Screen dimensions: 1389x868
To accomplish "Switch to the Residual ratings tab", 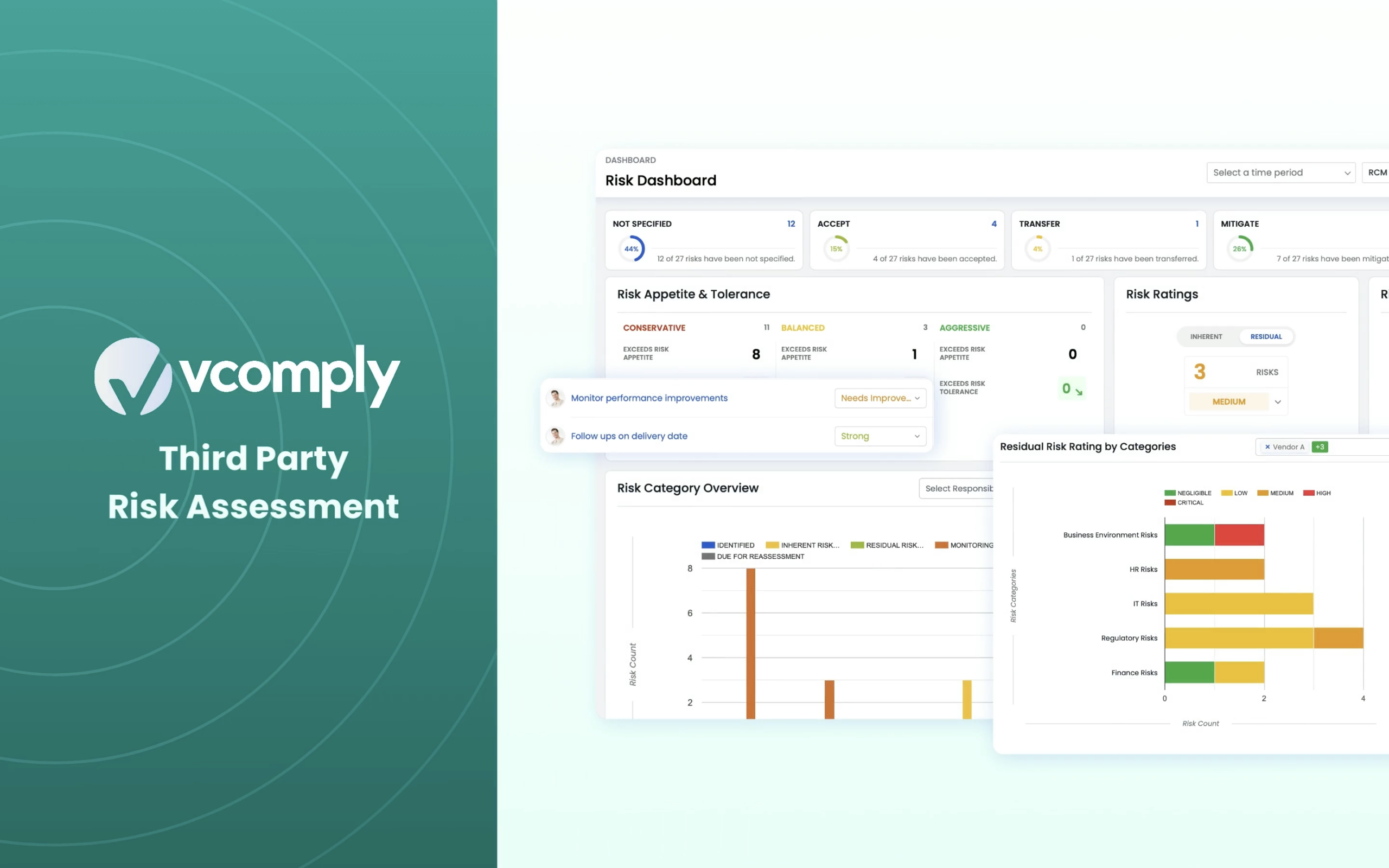I will coord(1266,336).
